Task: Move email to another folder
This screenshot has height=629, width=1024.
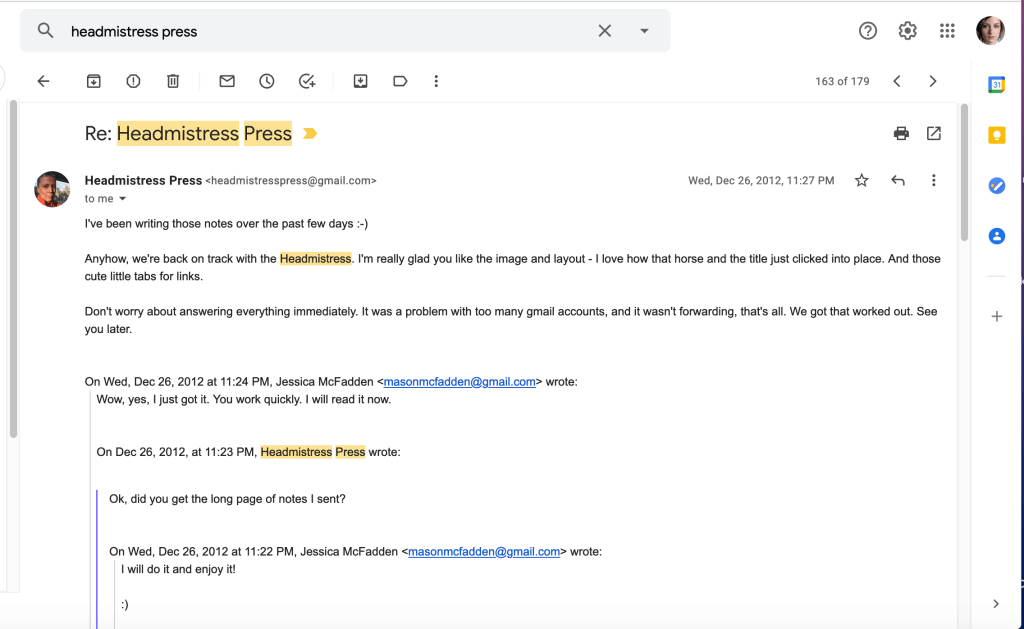Action: 361,81
